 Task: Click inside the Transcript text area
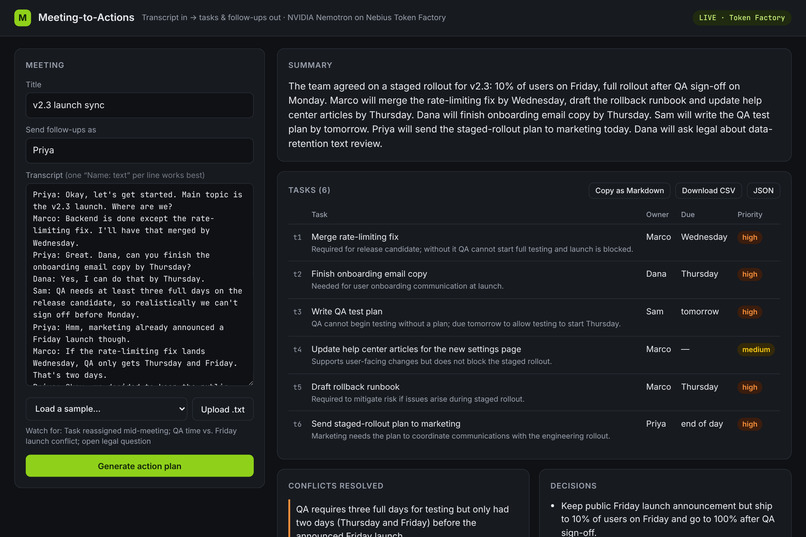[x=139, y=284]
